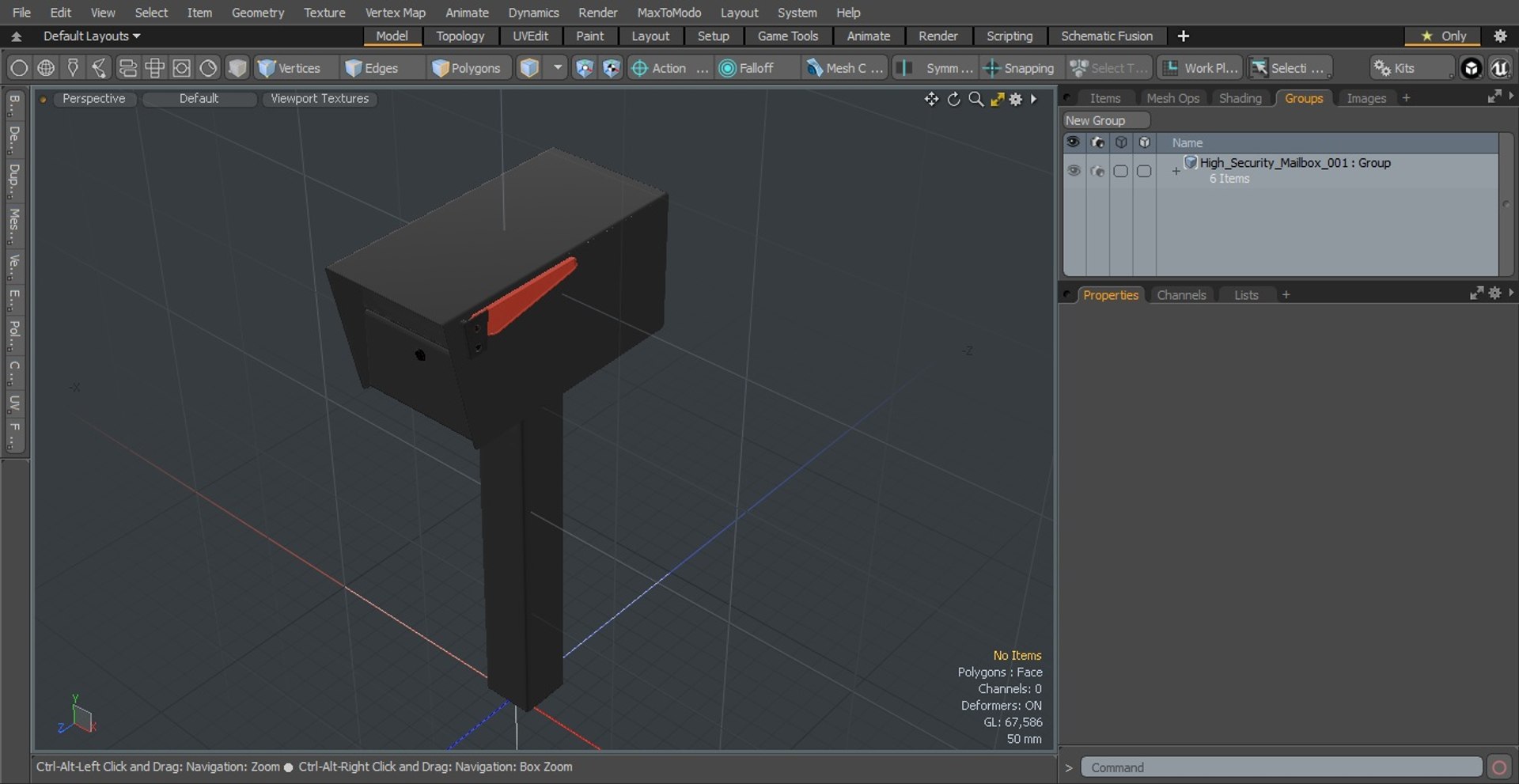Switch to the Topology layout tab
Screen dimensions: 1519x784
[460, 36]
